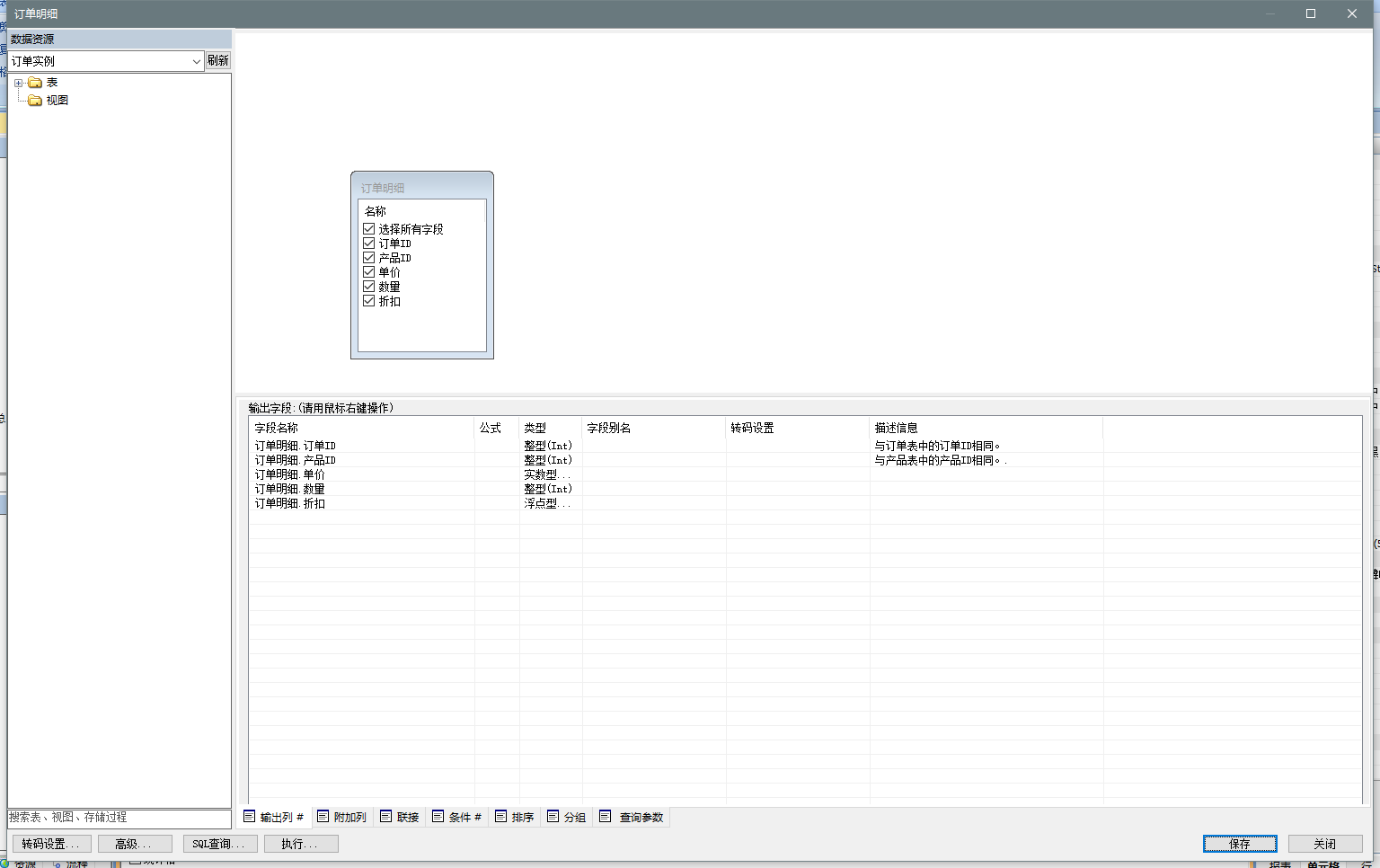The width and height of the screenshot is (1380, 868).
Task: Click the 表 folder icon in tree
Action: tap(35, 83)
